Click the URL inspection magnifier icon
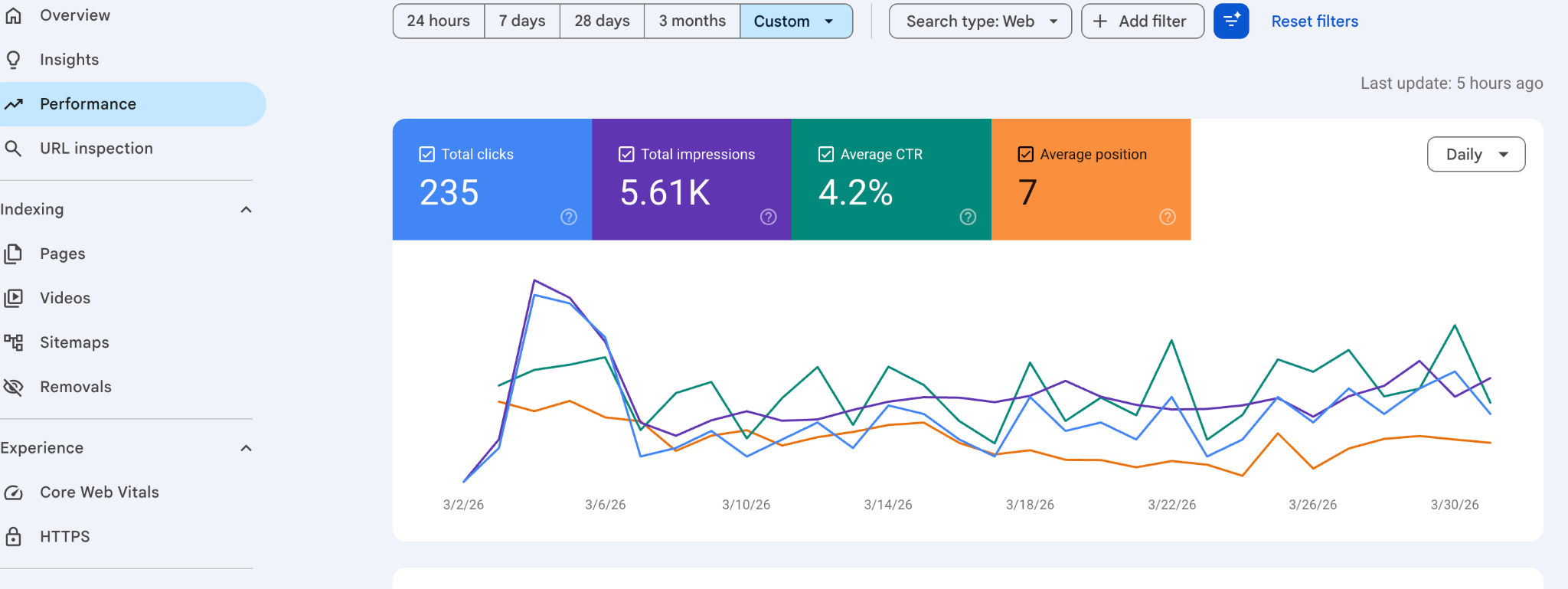1568x589 pixels. pyautogui.click(x=13, y=149)
